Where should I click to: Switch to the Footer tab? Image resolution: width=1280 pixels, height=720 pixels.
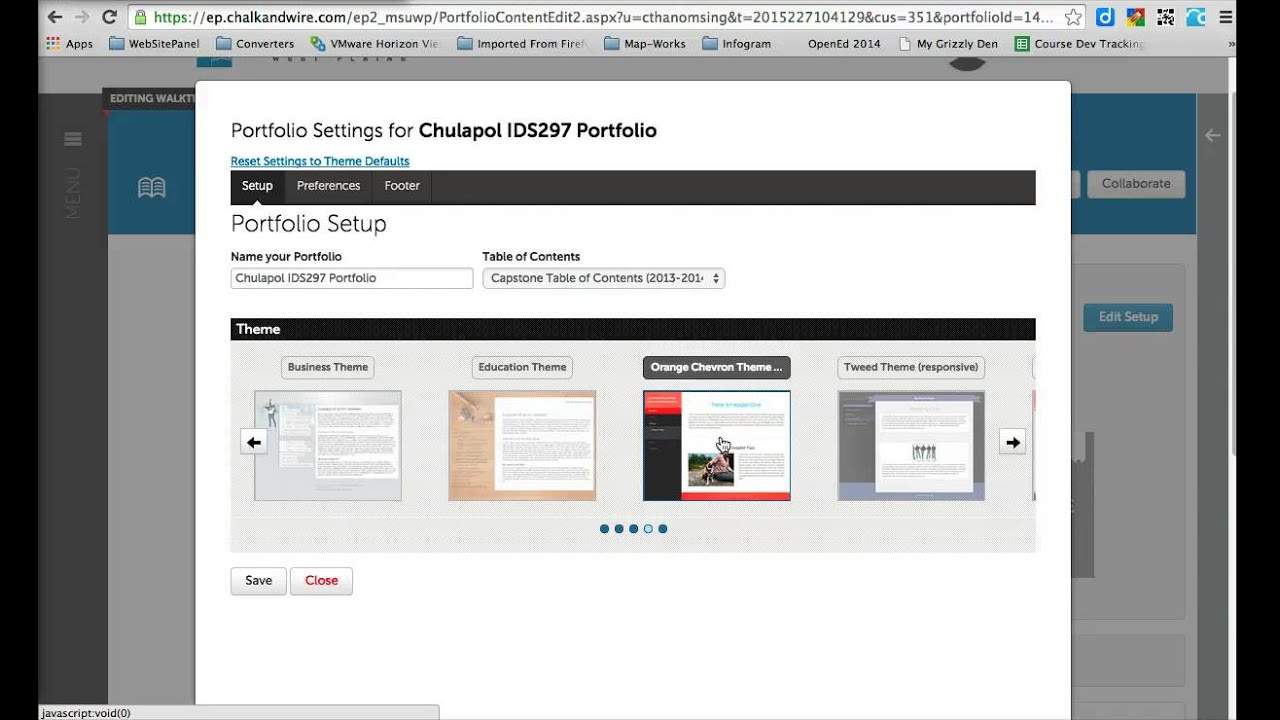click(x=402, y=186)
